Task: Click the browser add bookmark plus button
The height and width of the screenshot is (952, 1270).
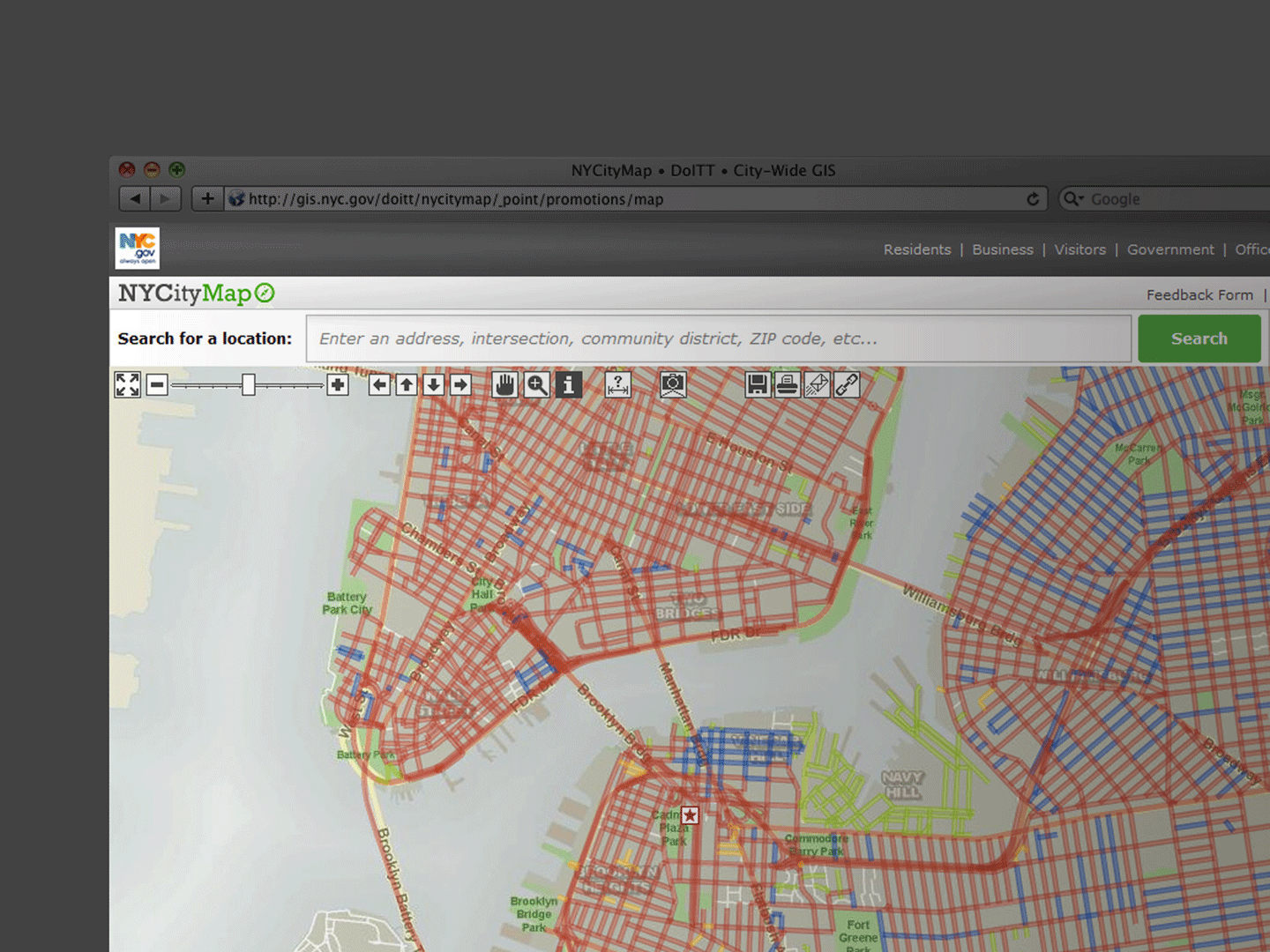Action: (x=207, y=198)
